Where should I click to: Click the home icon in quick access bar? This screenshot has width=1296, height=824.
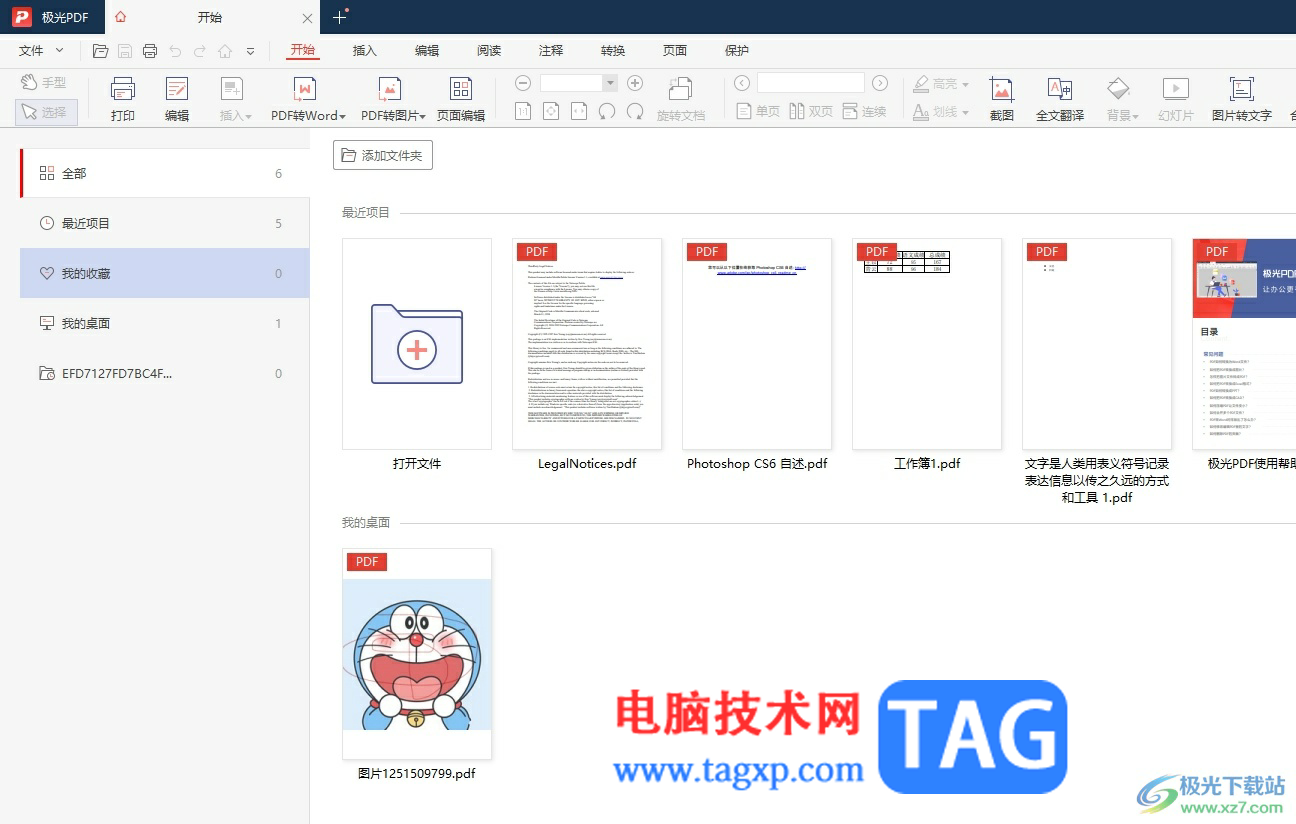(225, 51)
